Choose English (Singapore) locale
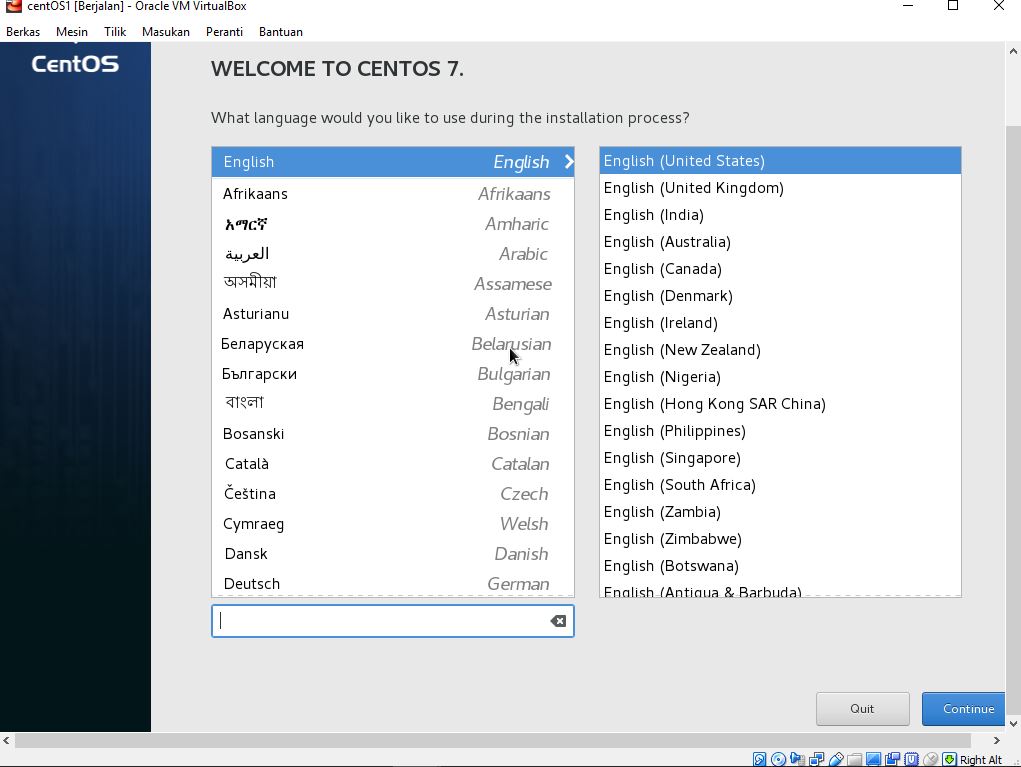The height and width of the screenshot is (767, 1021). 780,458
